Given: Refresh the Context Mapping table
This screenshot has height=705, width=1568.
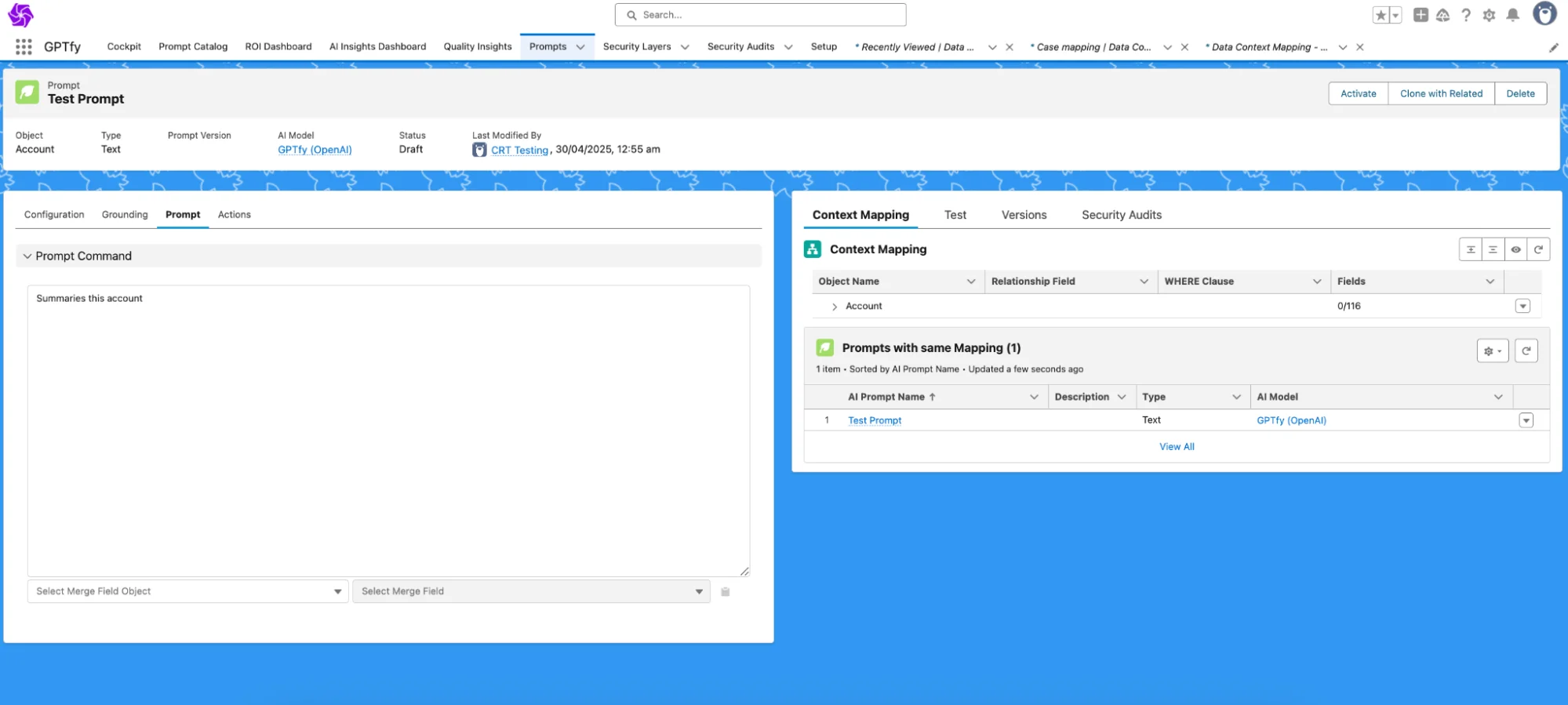Looking at the screenshot, I should coord(1538,249).
